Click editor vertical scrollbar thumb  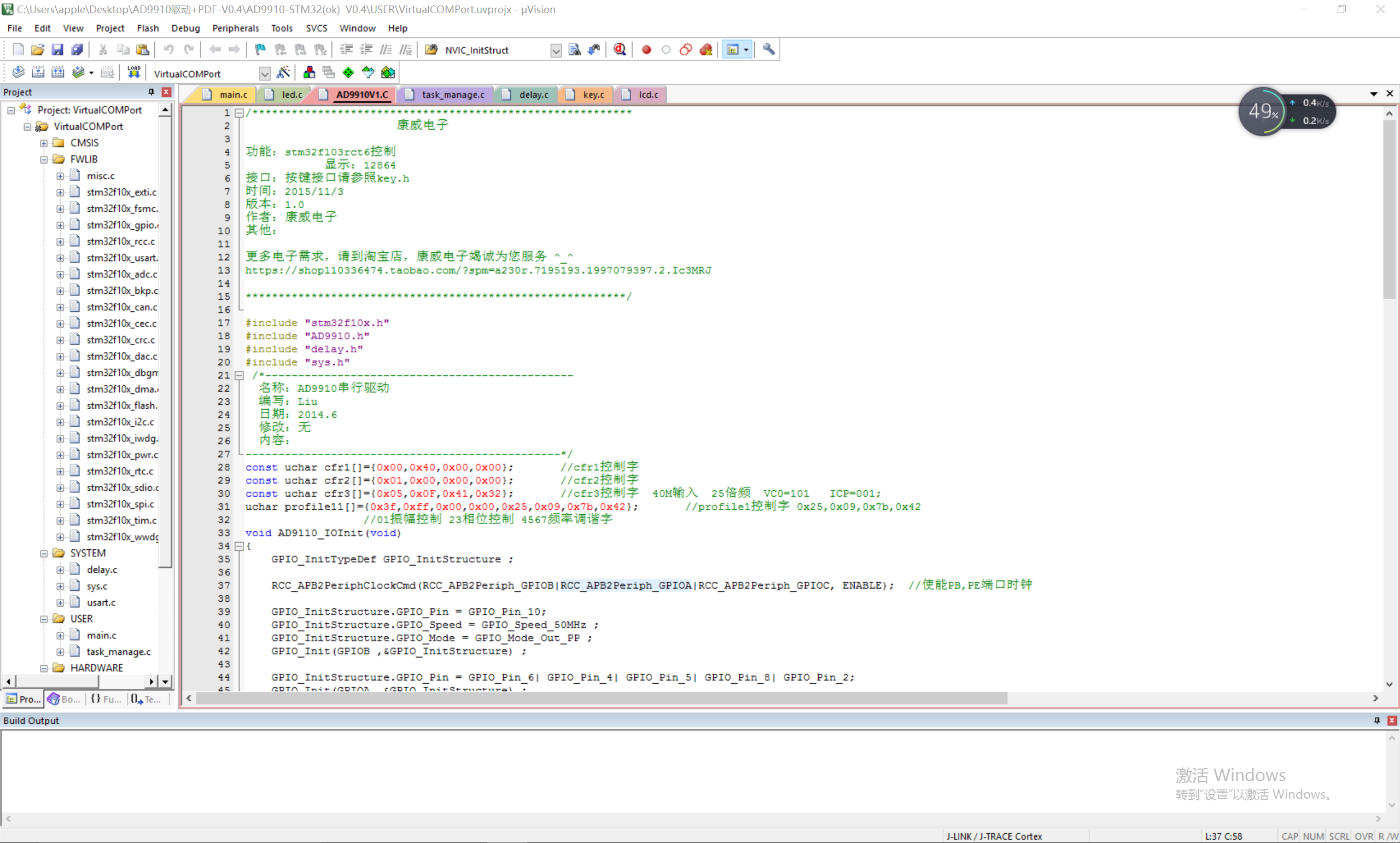(1389, 210)
